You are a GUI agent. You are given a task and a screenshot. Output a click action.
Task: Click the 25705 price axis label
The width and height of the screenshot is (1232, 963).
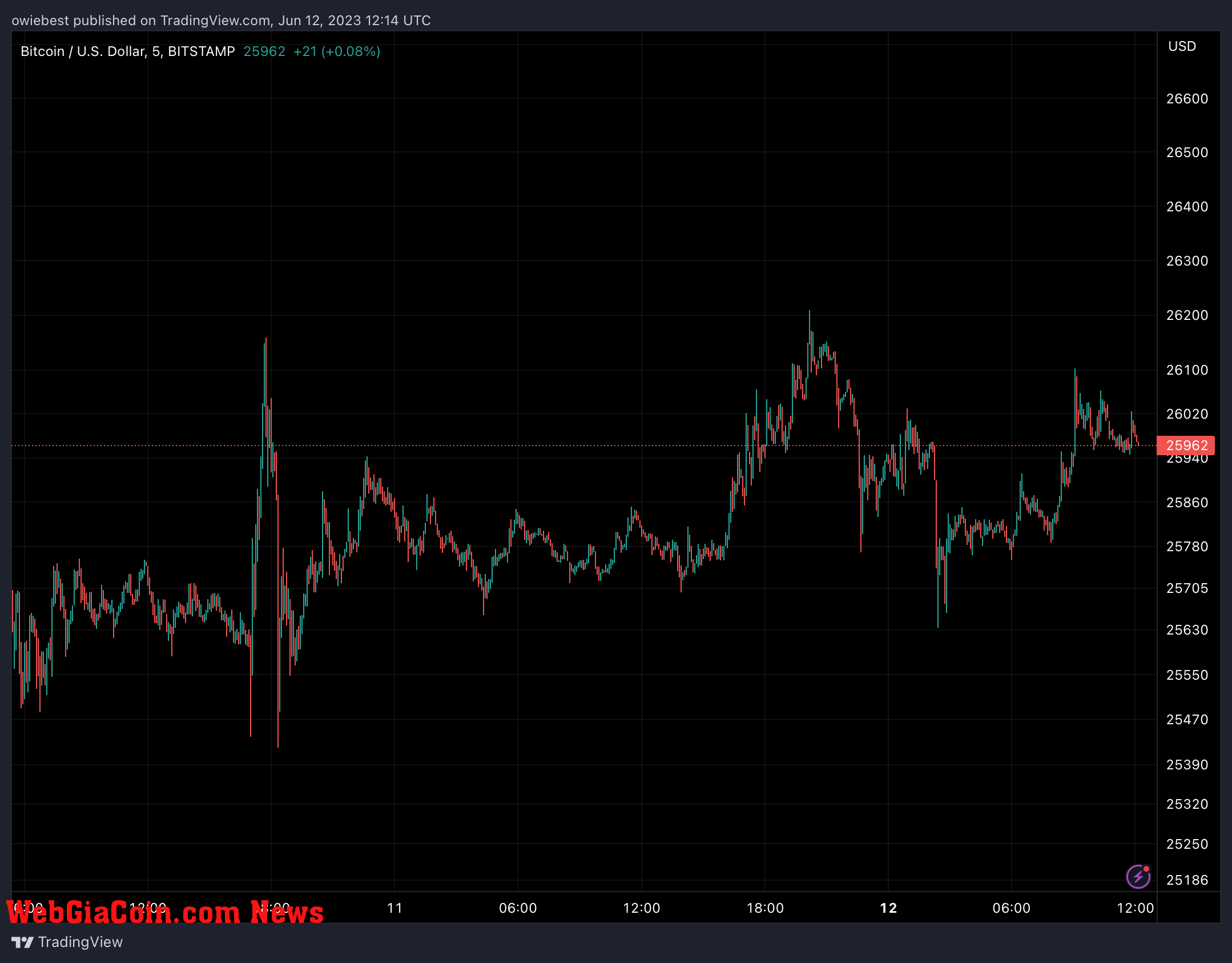[x=1187, y=588]
